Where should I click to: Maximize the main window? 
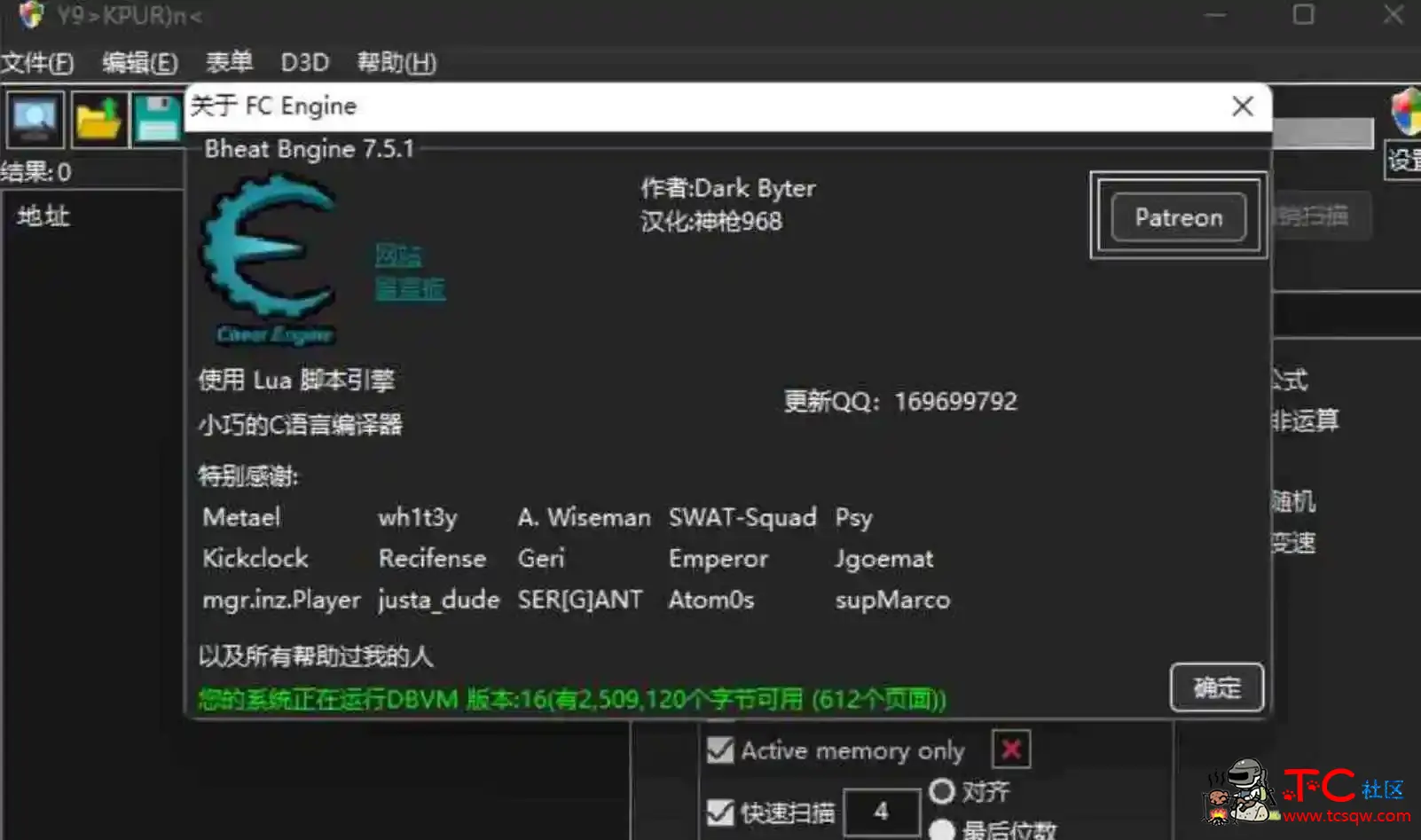[x=1303, y=14]
